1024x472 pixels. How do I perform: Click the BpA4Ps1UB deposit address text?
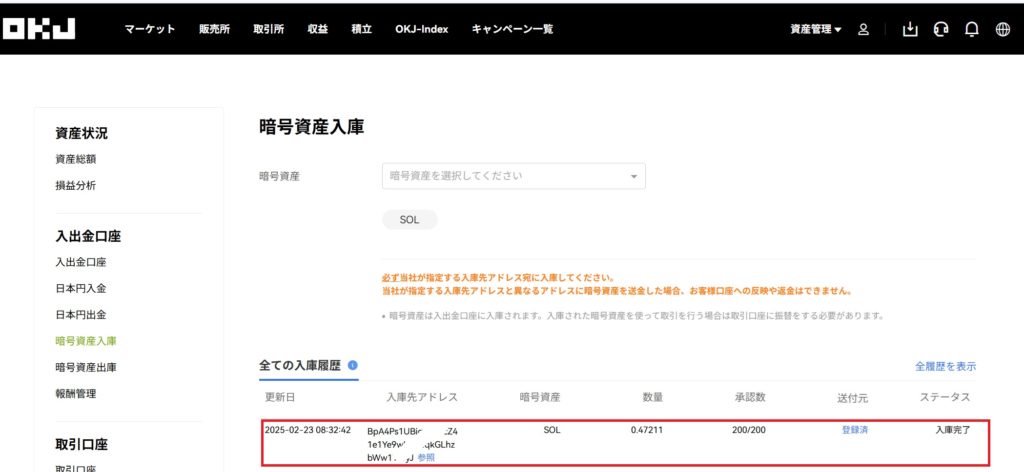click(412, 444)
